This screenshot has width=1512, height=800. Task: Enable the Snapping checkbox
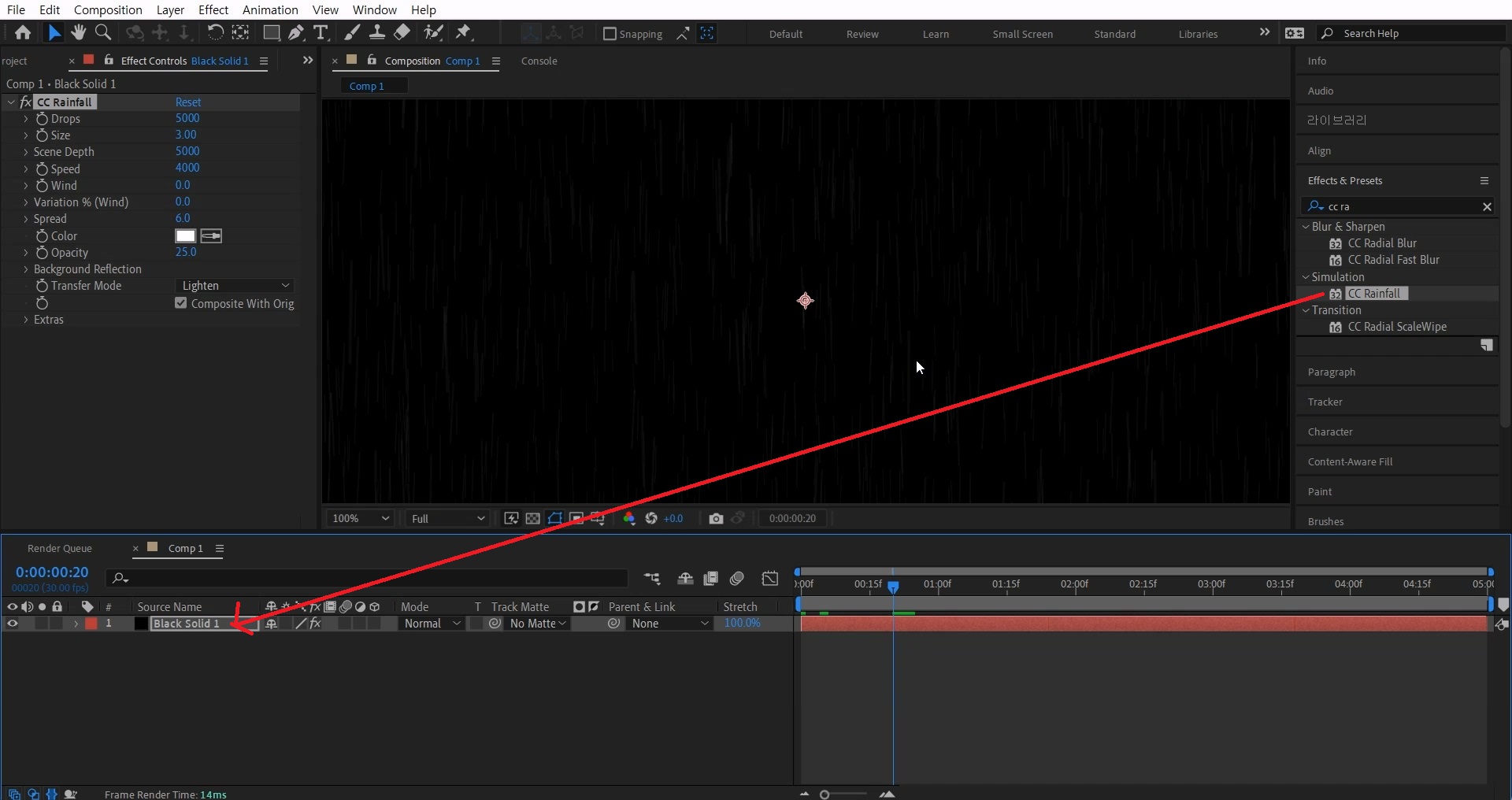coord(610,34)
